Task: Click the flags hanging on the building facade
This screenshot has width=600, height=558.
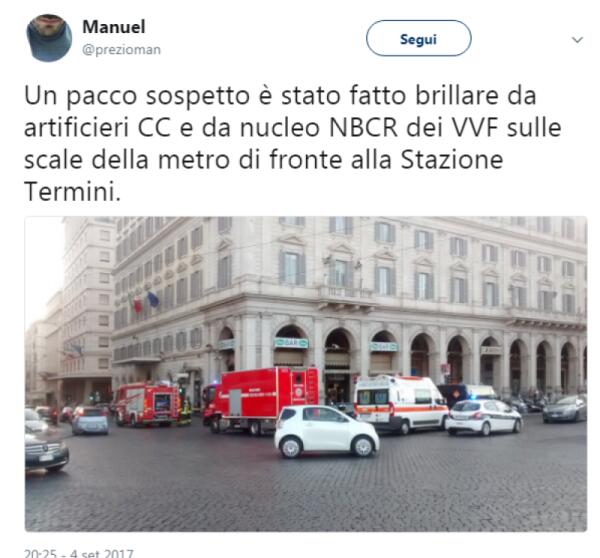Action: coord(143,301)
